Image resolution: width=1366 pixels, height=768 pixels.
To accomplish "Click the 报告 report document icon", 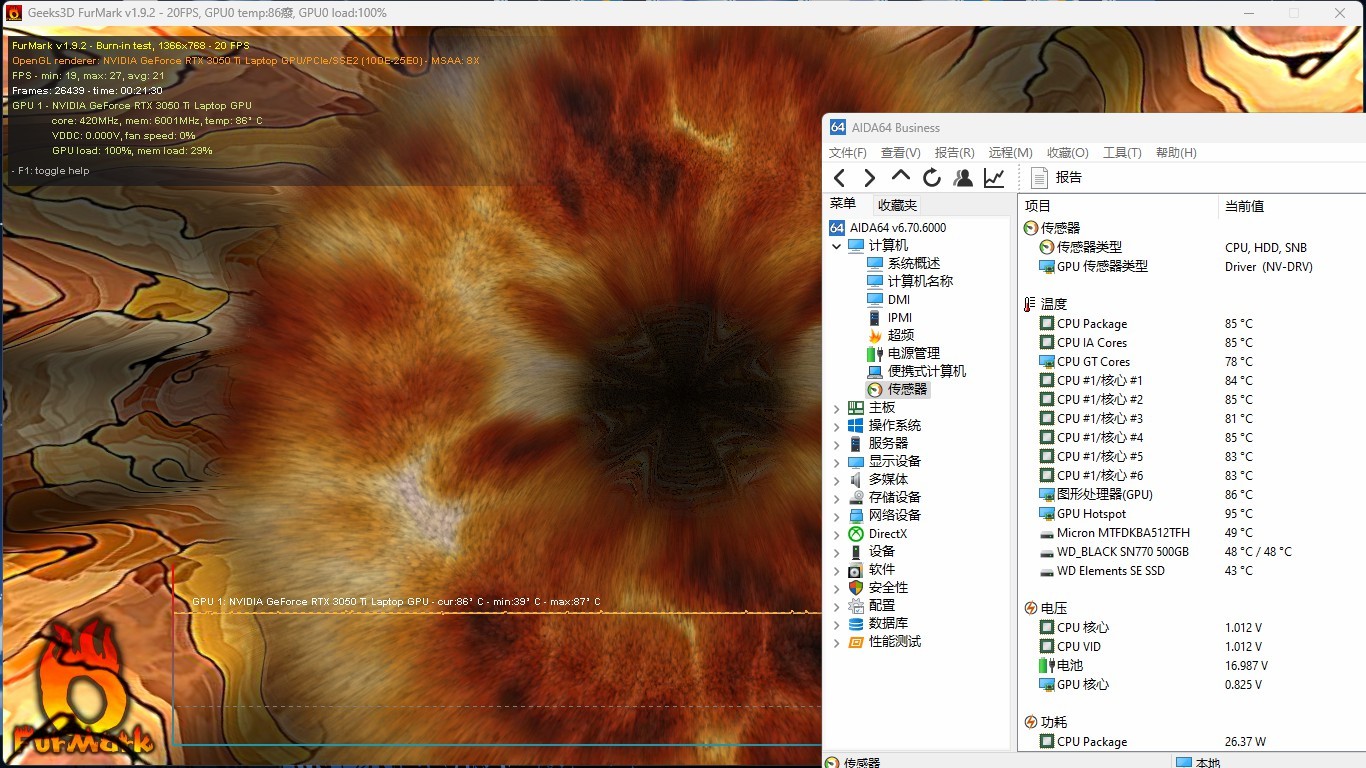I will (x=1039, y=178).
